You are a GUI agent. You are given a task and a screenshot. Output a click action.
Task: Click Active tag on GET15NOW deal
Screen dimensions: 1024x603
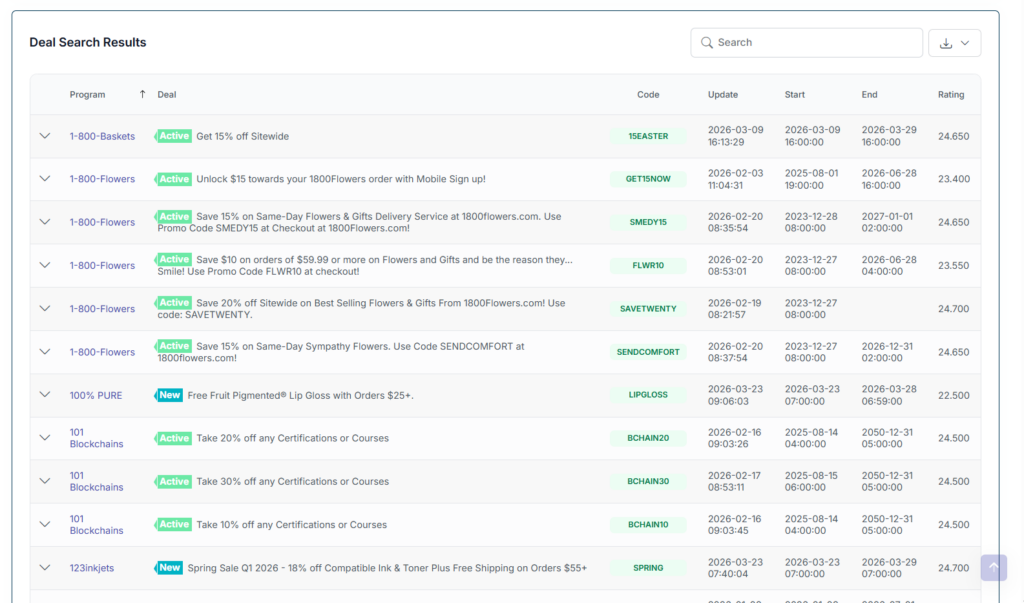pyautogui.click(x=174, y=179)
